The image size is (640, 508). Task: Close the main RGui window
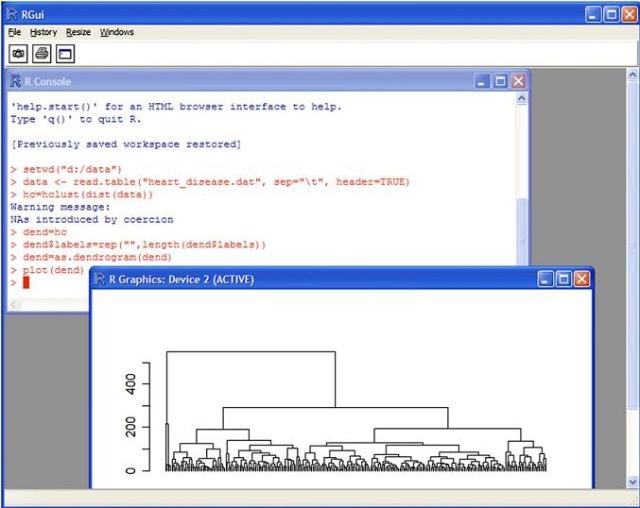click(x=630, y=15)
